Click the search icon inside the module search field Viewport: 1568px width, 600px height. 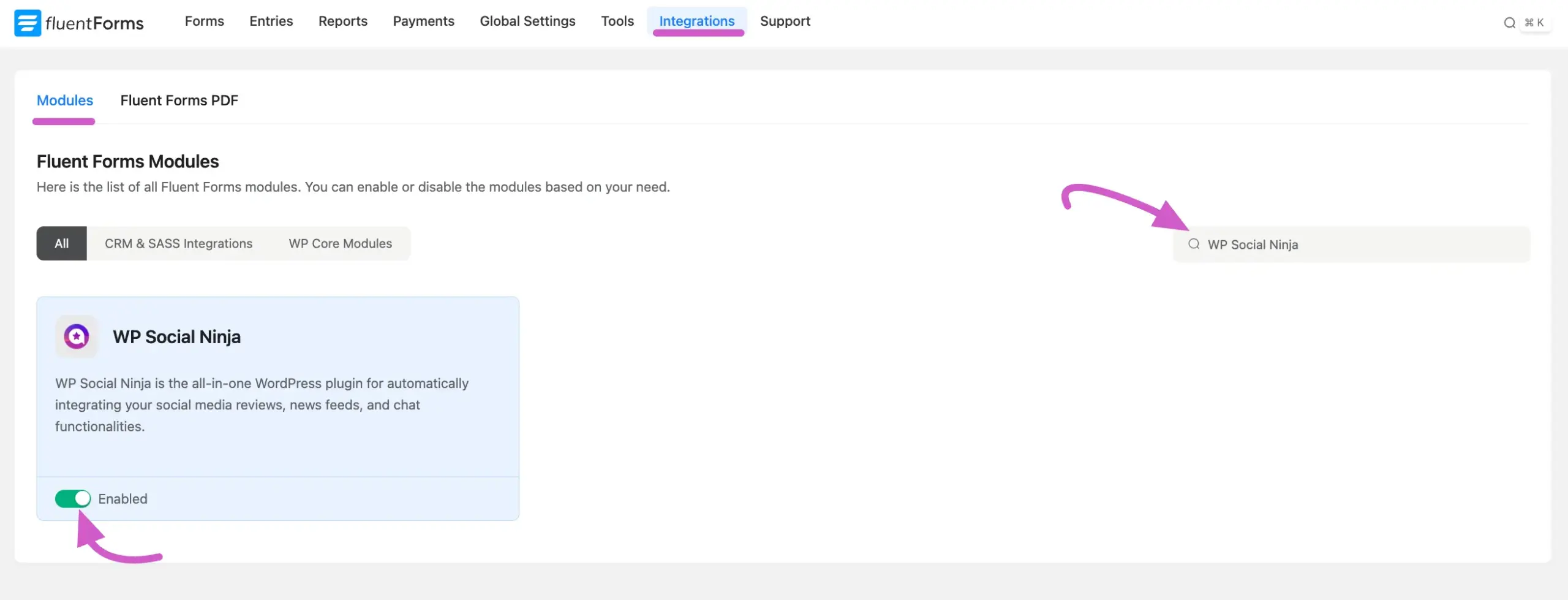pos(1193,243)
